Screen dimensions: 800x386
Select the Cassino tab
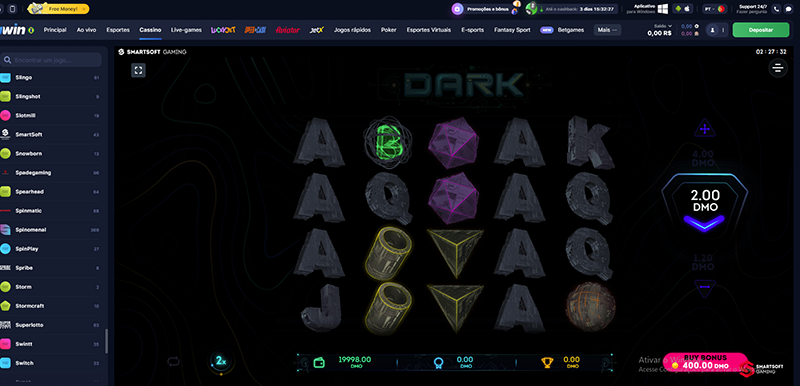tap(151, 30)
